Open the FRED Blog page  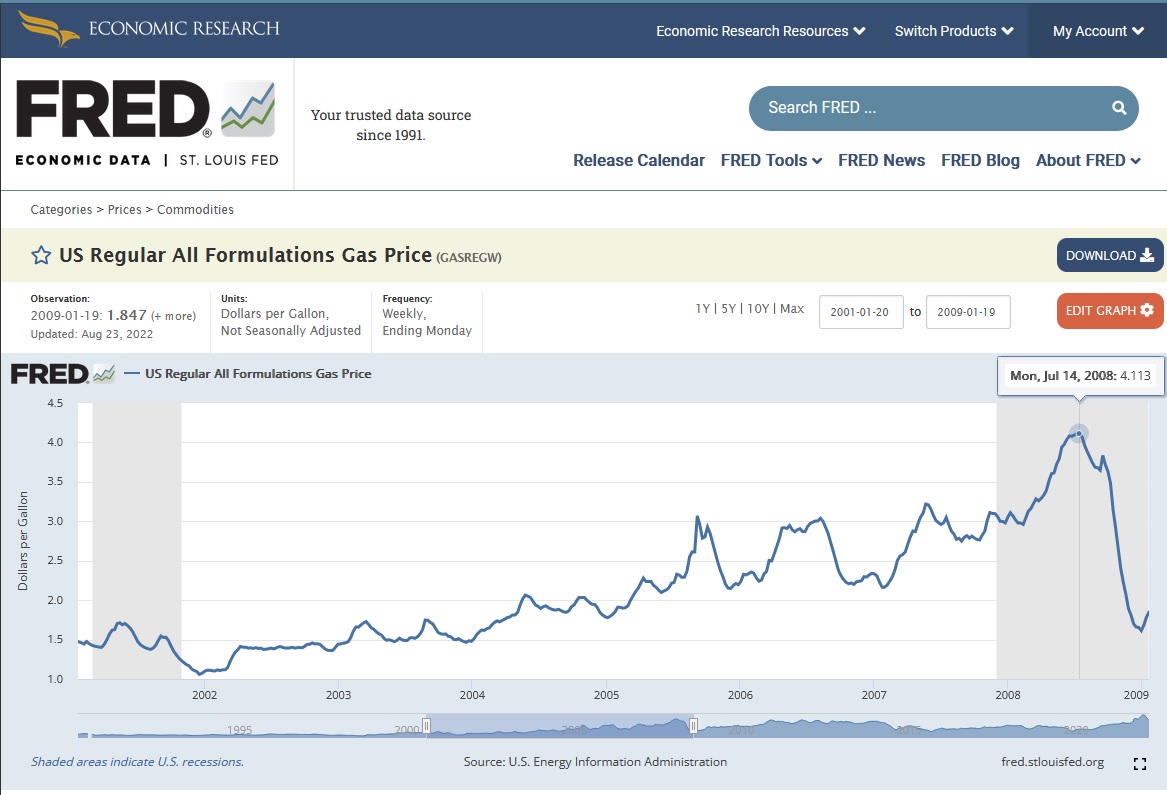(980, 160)
